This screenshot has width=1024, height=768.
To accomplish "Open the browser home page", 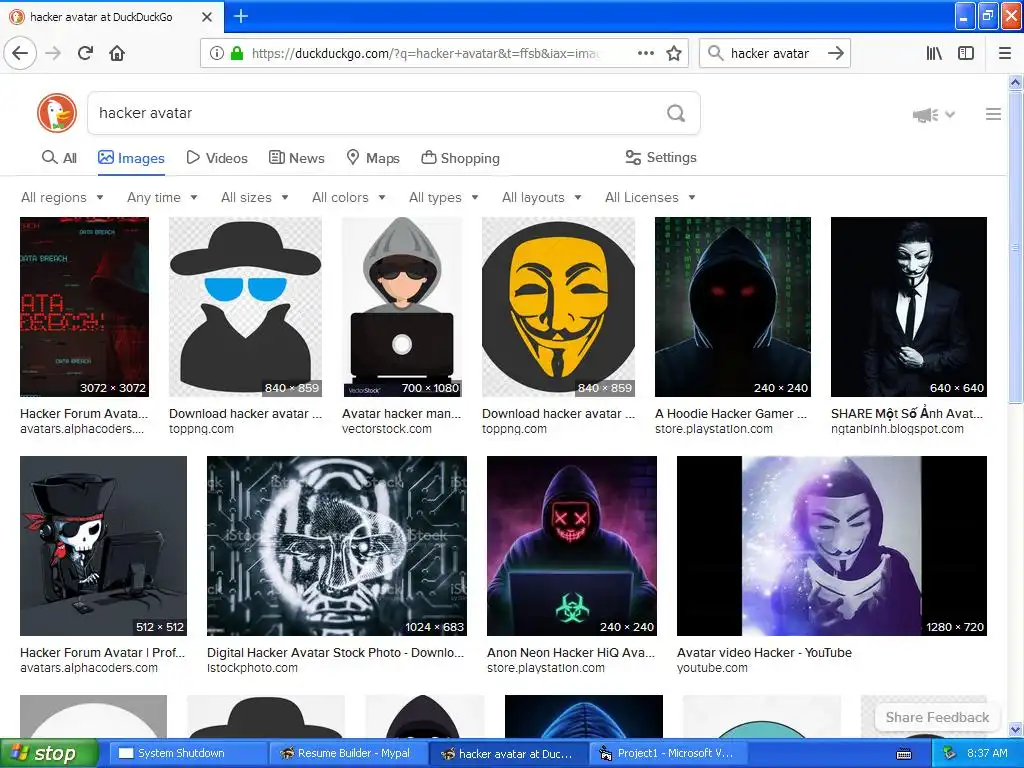I will (117, 53).
